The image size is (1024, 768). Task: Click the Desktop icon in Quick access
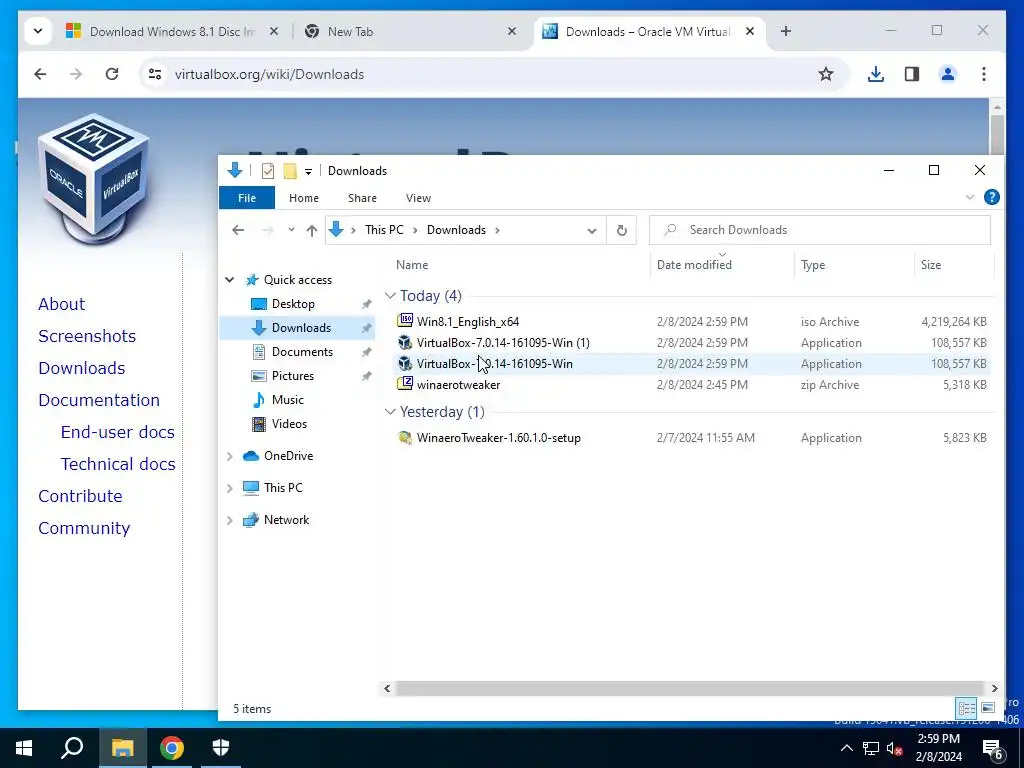tap(259, 304)
